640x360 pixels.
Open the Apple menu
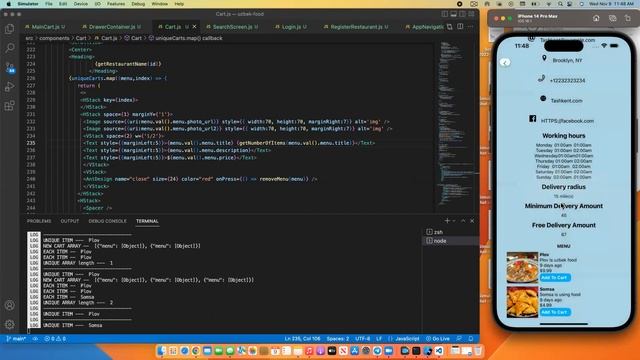click(x=9, y=4)
